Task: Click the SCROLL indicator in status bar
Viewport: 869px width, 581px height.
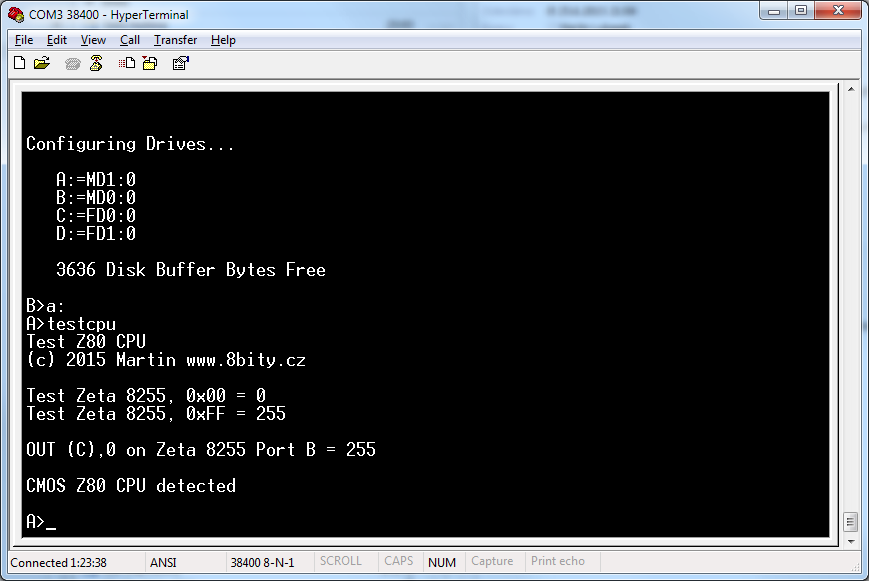Action: (340, 561)
